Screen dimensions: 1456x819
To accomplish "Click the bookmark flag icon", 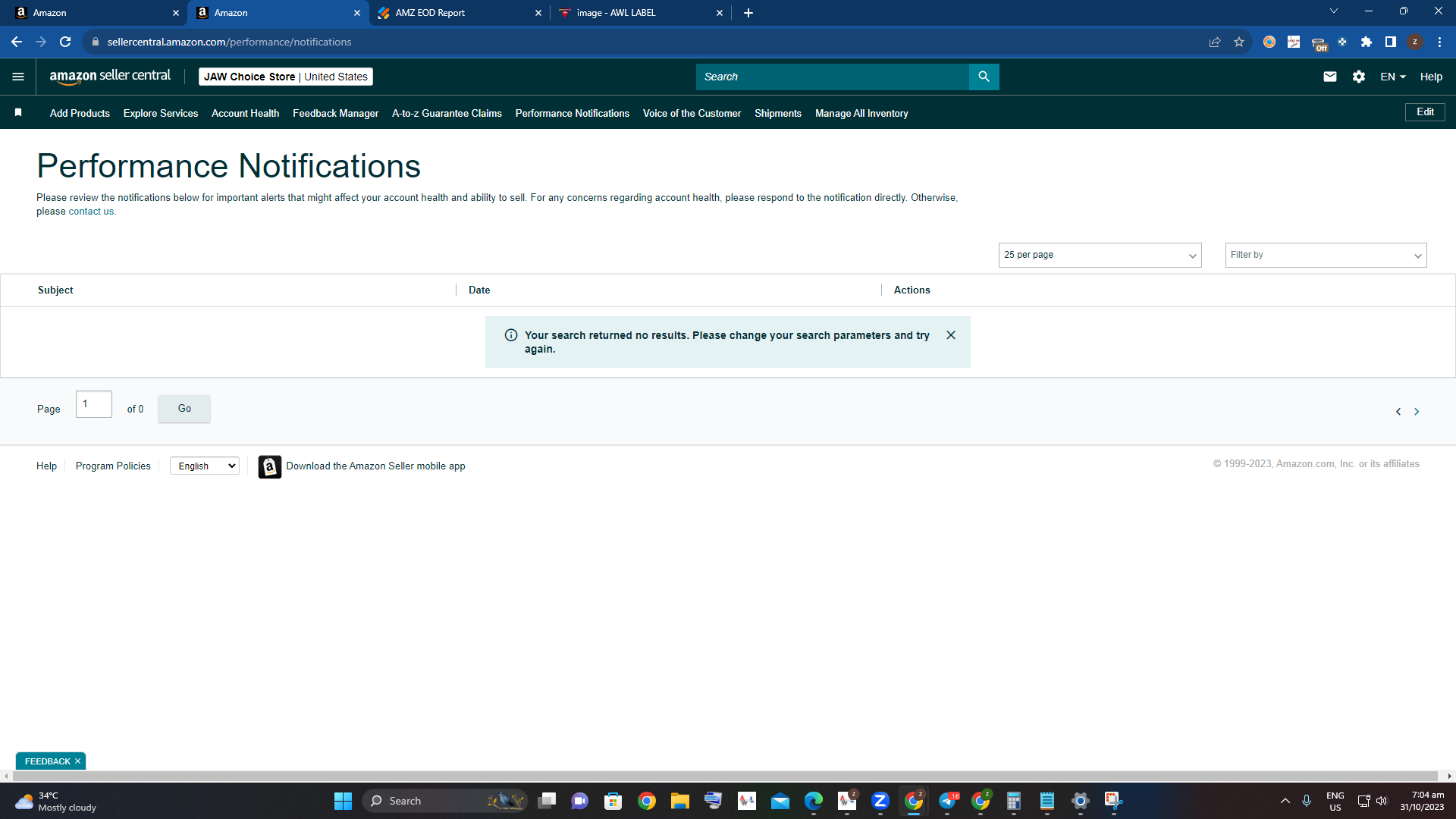I will [x=18, y=112].
